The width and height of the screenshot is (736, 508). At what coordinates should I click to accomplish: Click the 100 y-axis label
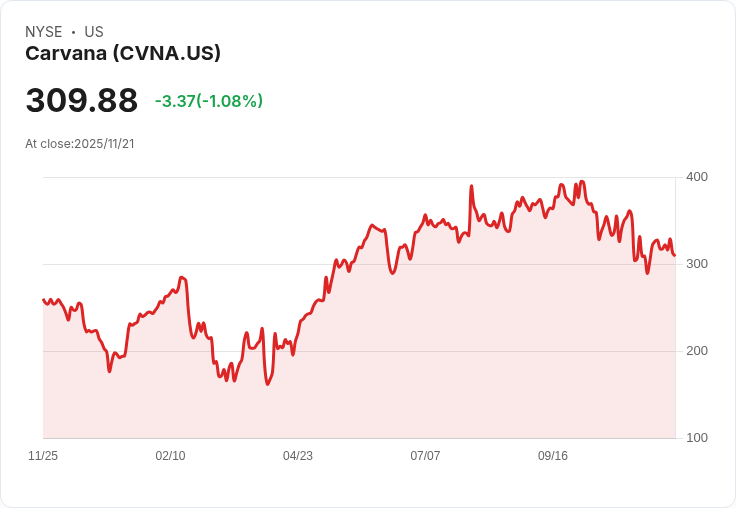(x=697, y=438)
